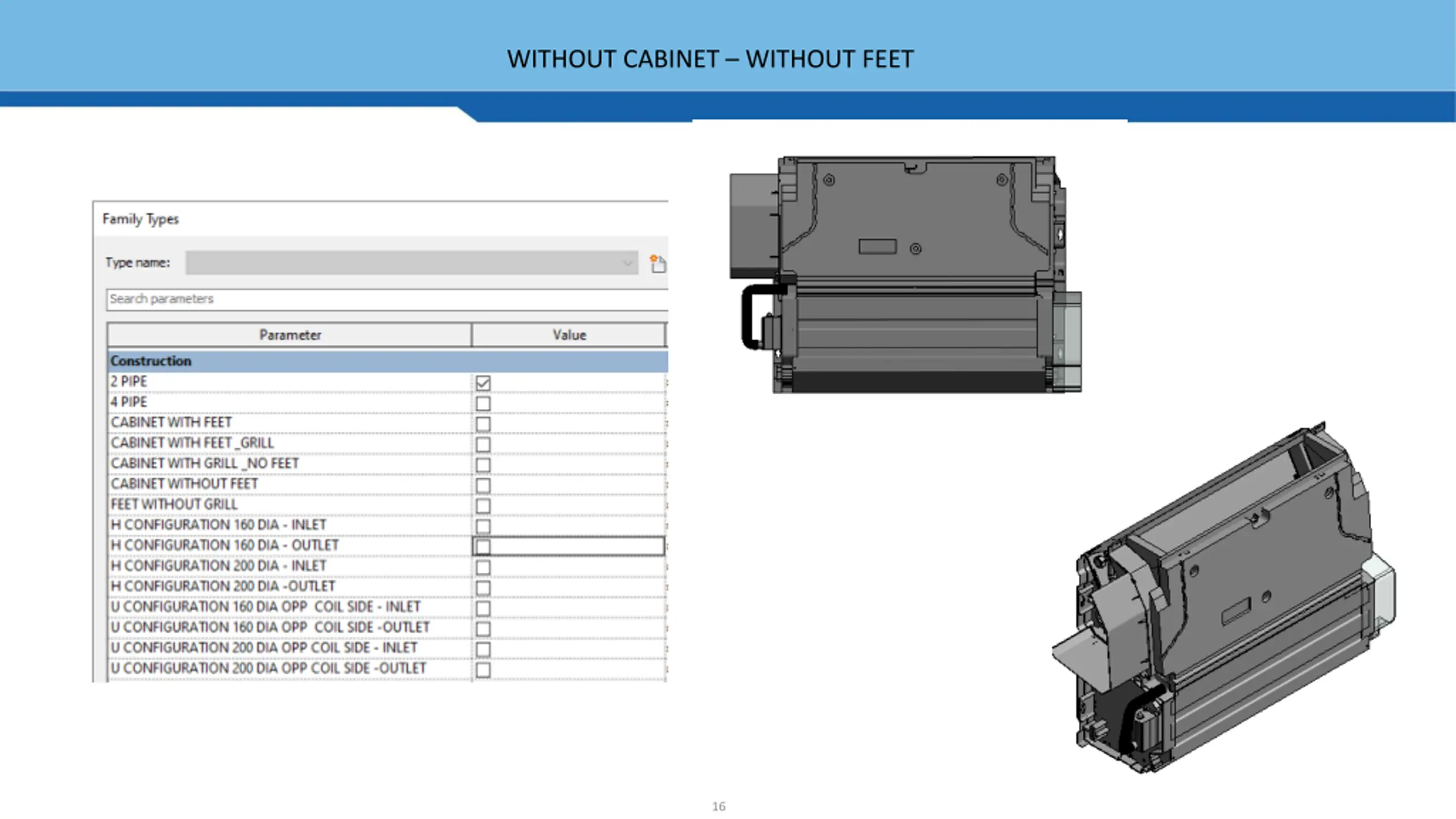Select H CONFIGURATION 160 DIA - OUTLET label

tap(225, 545)
